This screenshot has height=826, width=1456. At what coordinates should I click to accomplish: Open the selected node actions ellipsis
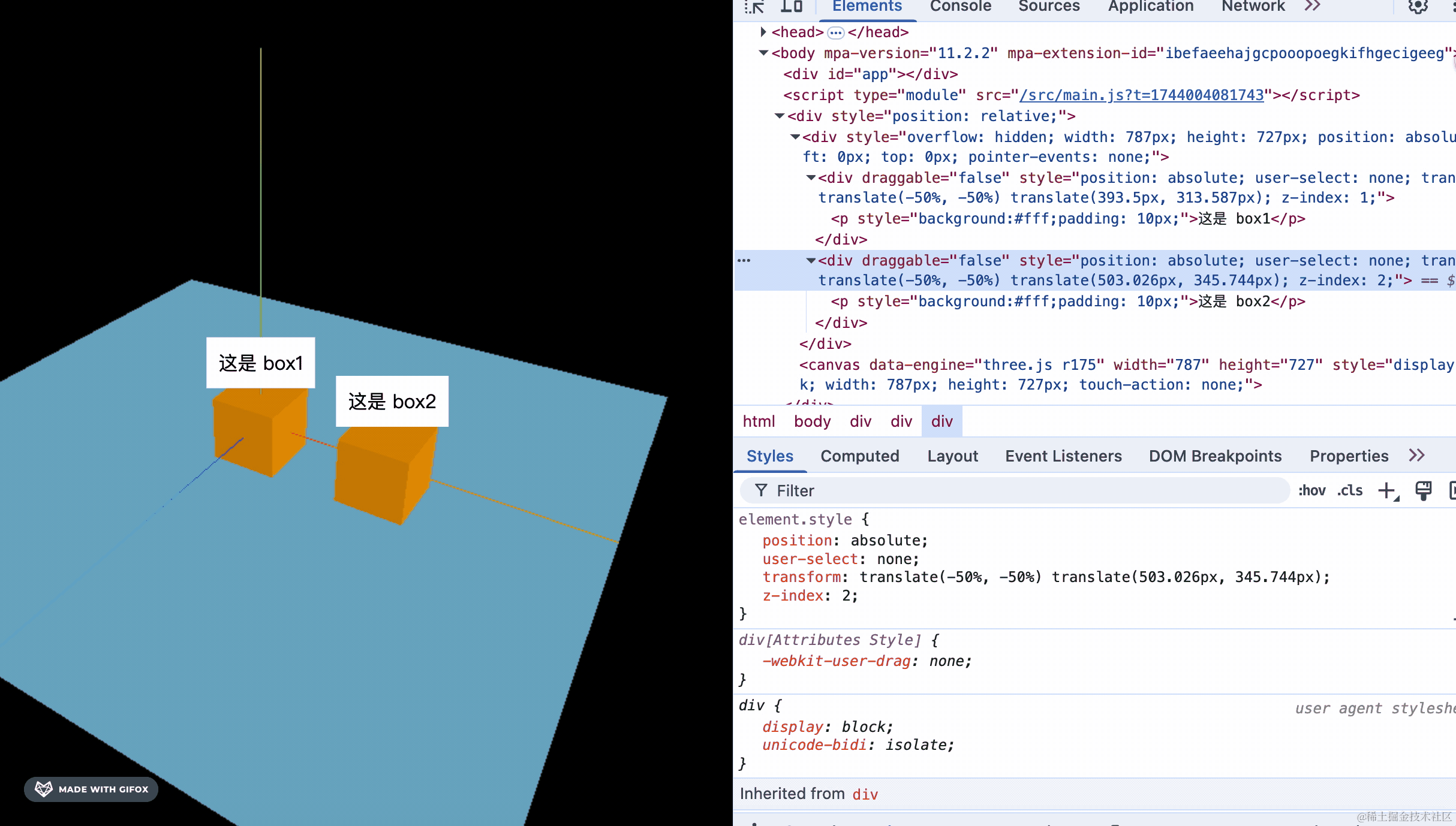[x=744, y=260]
